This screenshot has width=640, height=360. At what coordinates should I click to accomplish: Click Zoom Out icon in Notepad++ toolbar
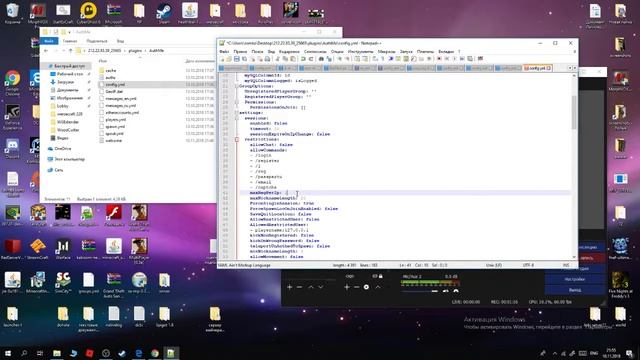[x=347, y=59]
